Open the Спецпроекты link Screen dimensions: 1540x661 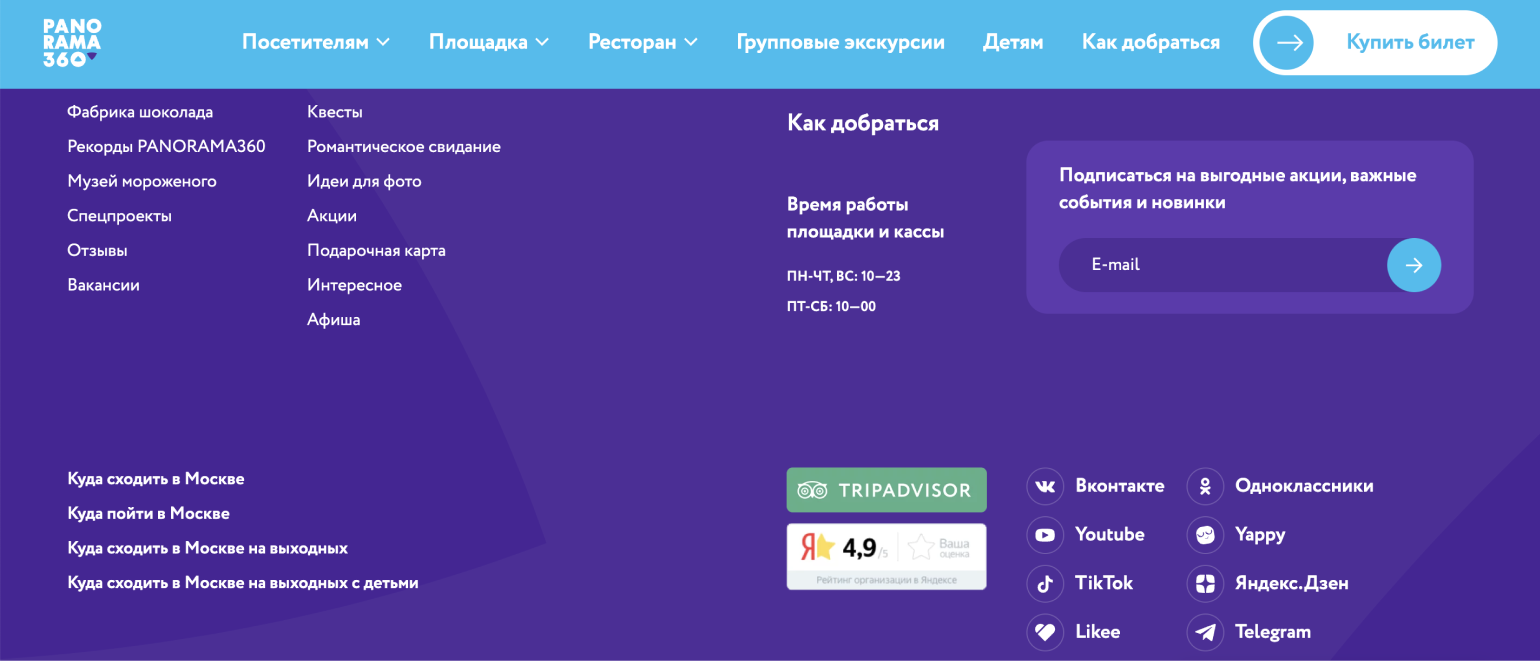click(119, 216)
